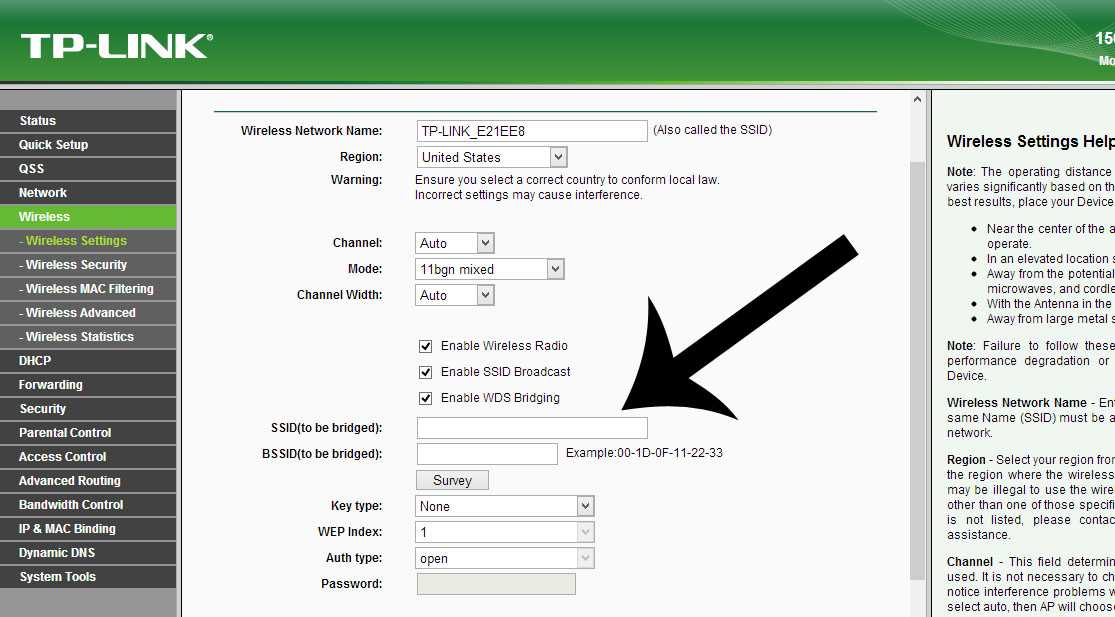
Task: Select QSS in the sidebar
Action: point(87,169)
